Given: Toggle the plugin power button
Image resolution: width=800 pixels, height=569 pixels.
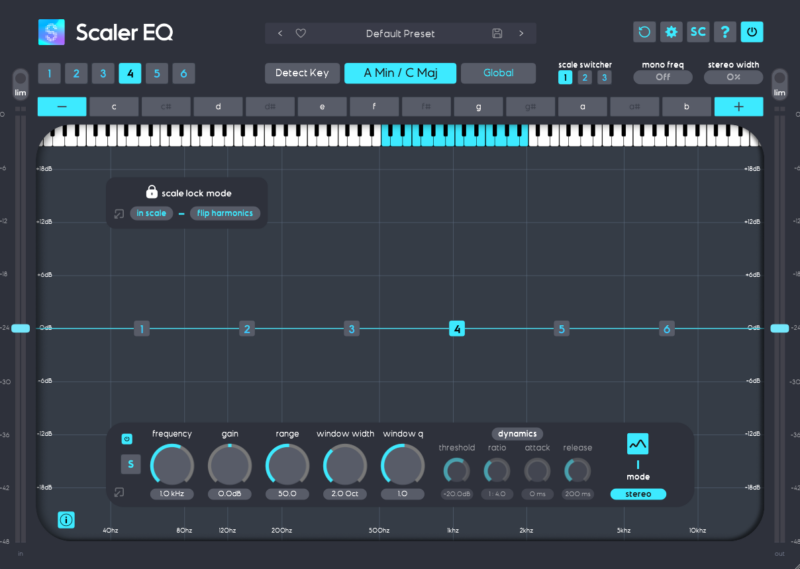Looking at the screenshot, I should click(751, 32).
